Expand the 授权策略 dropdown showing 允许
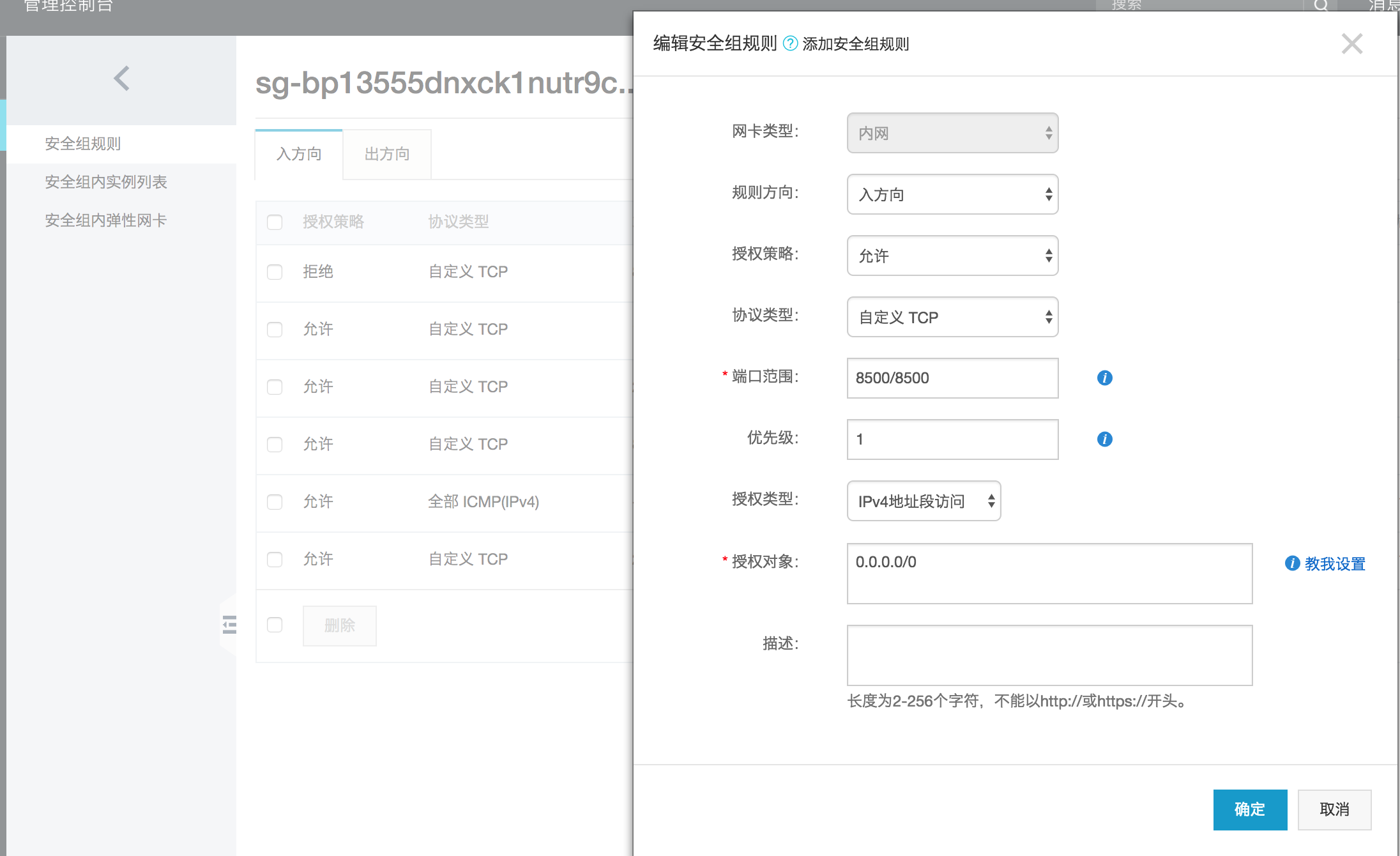The height and width of the screenshot is (856, 1400). (952, 256)
